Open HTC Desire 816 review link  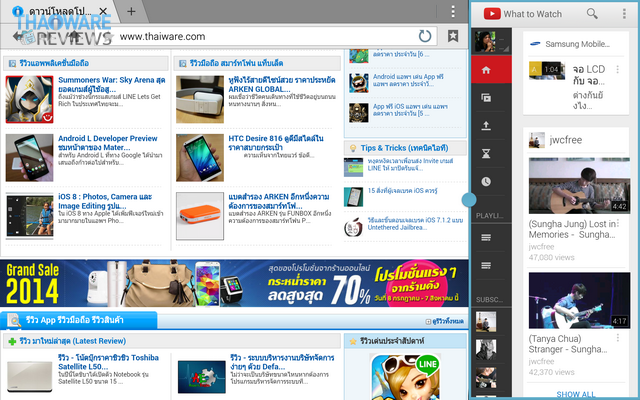[x=276, y=142]
